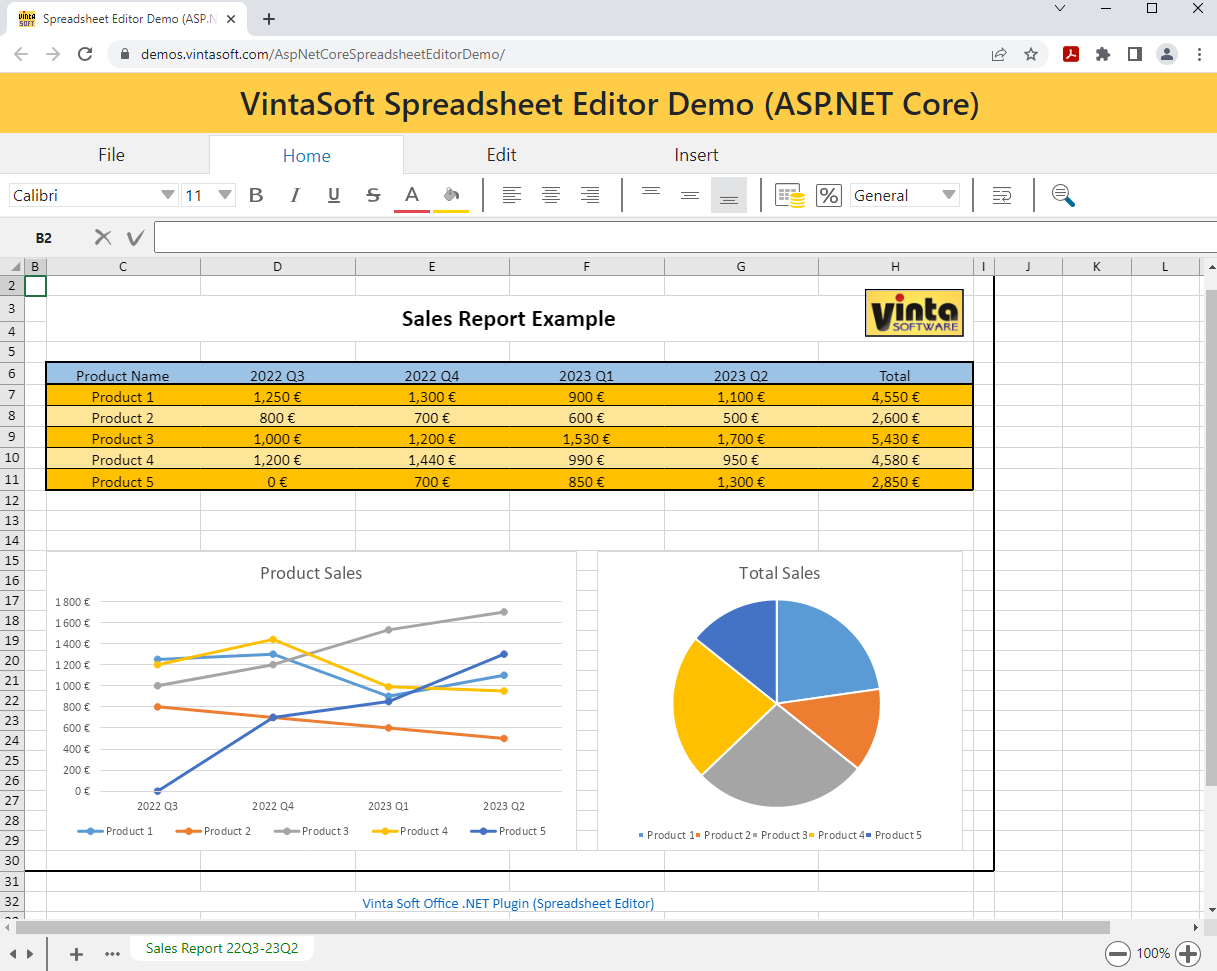The height and width of the screenshot is (971, 1217).
Task: Center text horizontally in cell
Action: pos(551,195)
